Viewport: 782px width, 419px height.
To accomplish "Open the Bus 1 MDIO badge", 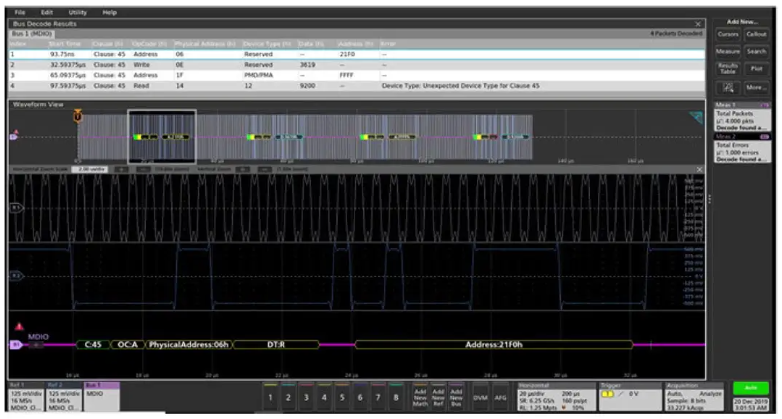I will pos(102,398).
